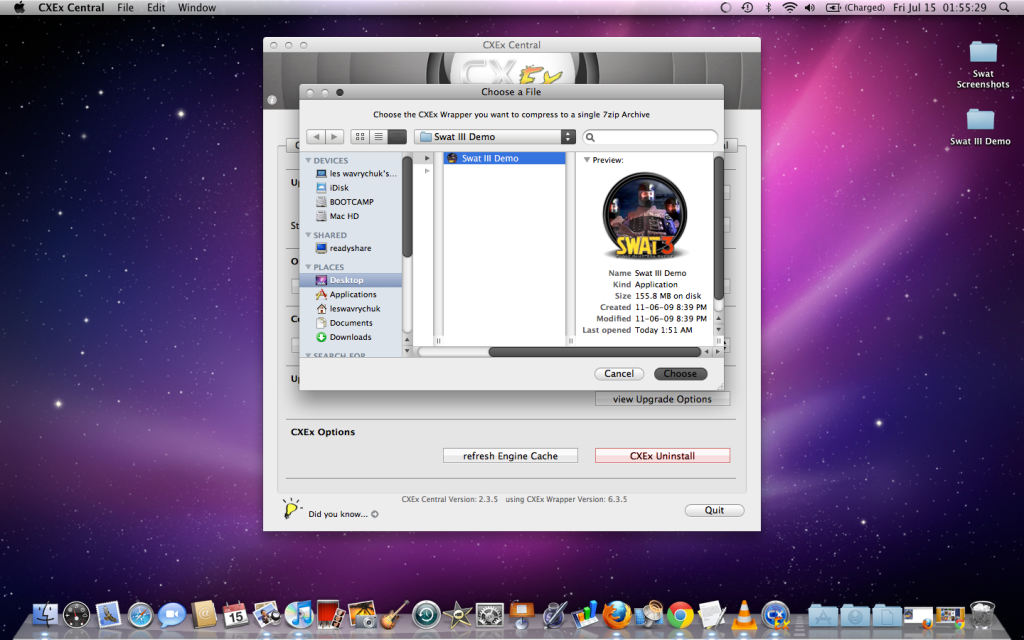Select Mac HD in the sidebar

[337, 216]
